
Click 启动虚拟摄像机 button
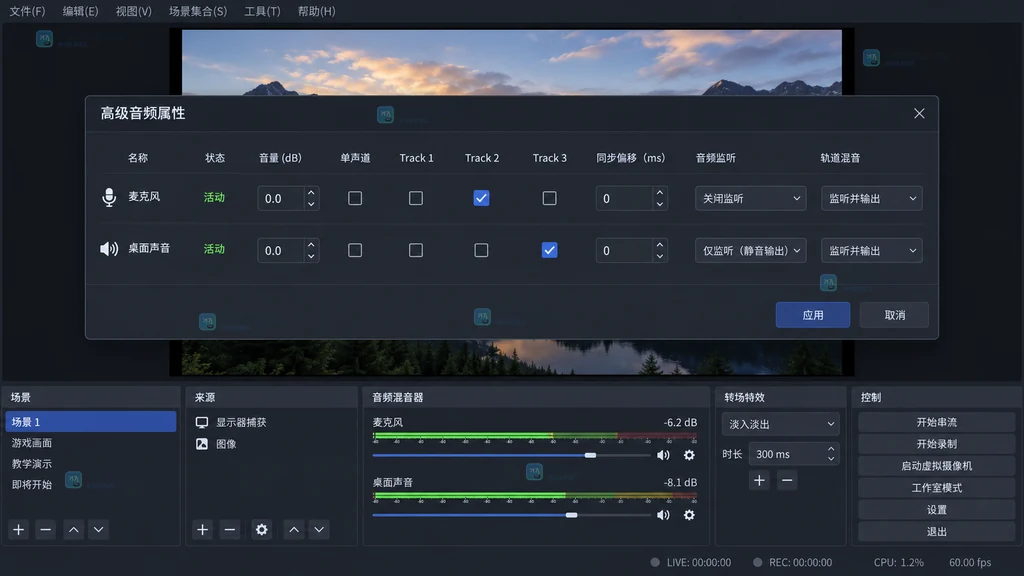point(936,466)
